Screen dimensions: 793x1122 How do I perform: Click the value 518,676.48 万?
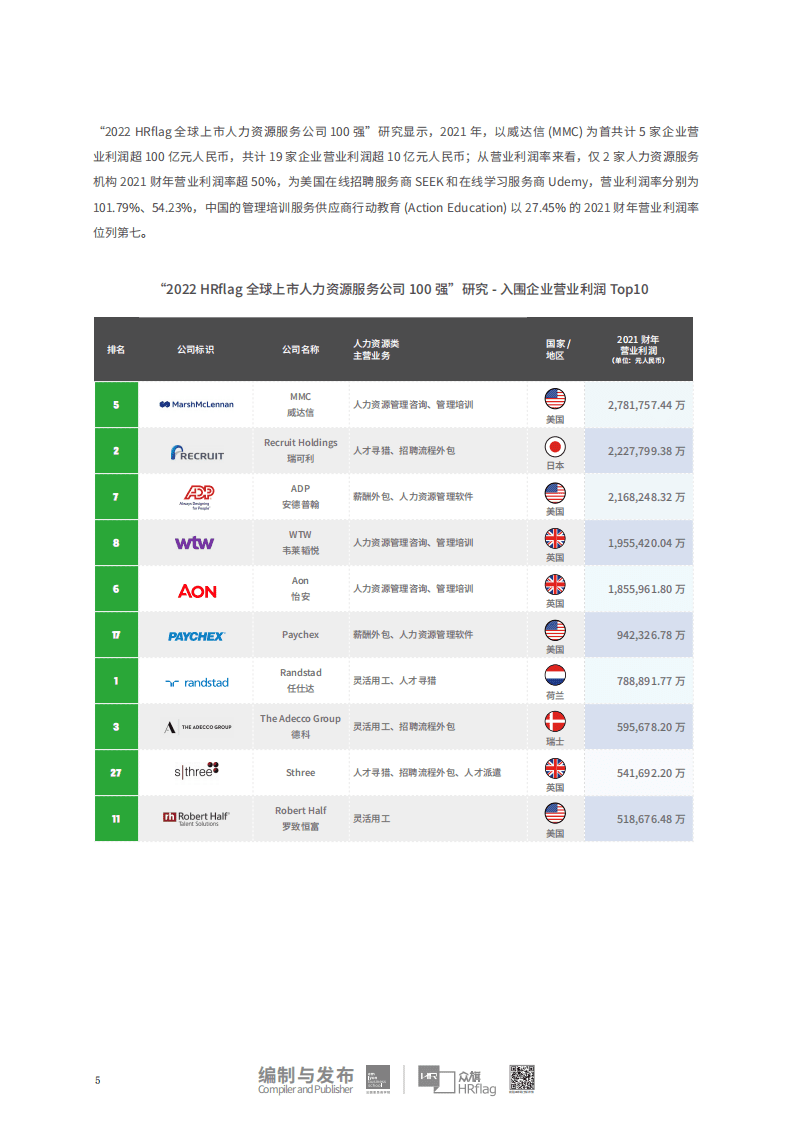[x=651, y=819]
